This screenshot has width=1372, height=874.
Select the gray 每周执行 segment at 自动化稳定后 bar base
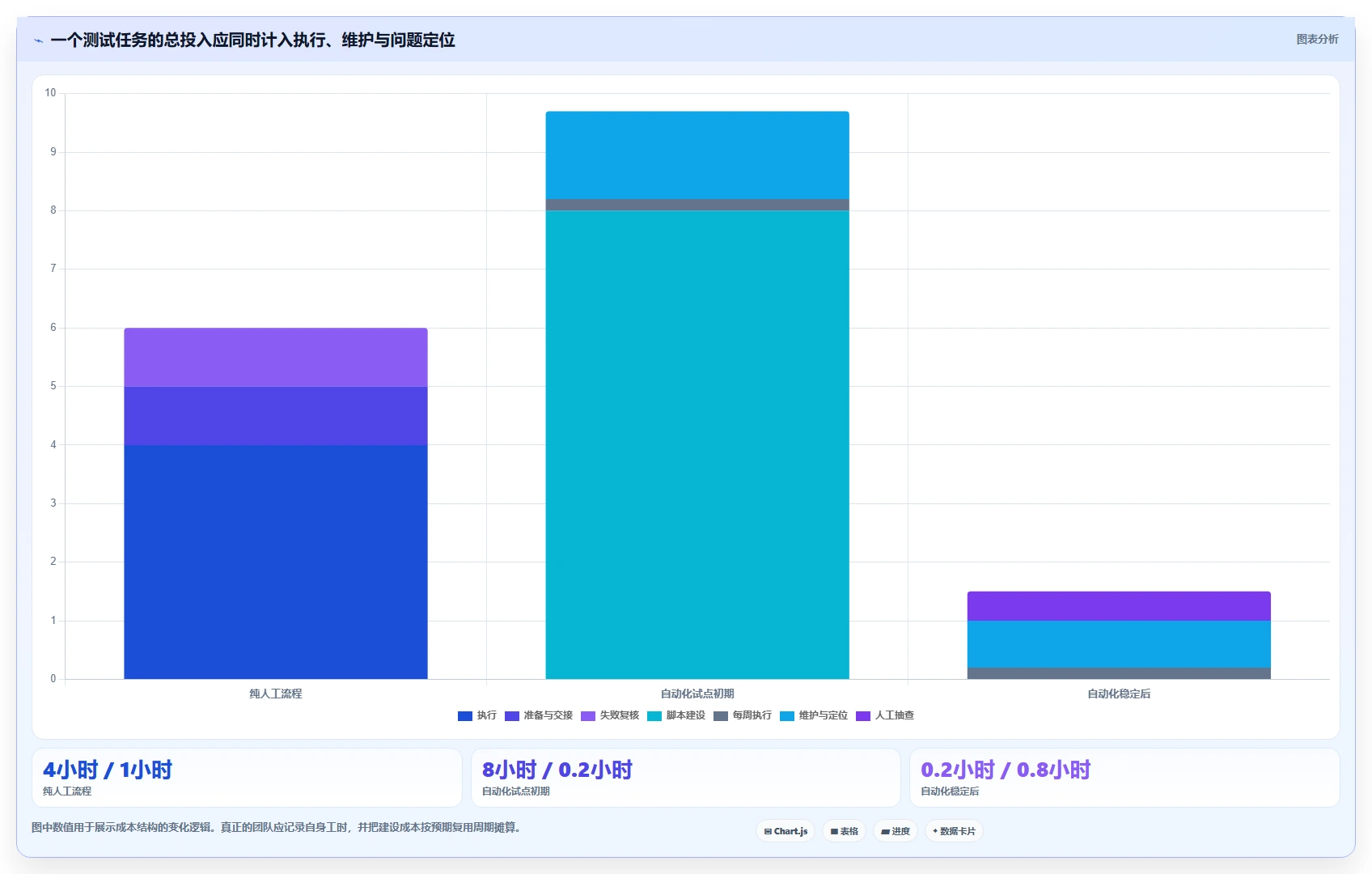point(1119,673)
